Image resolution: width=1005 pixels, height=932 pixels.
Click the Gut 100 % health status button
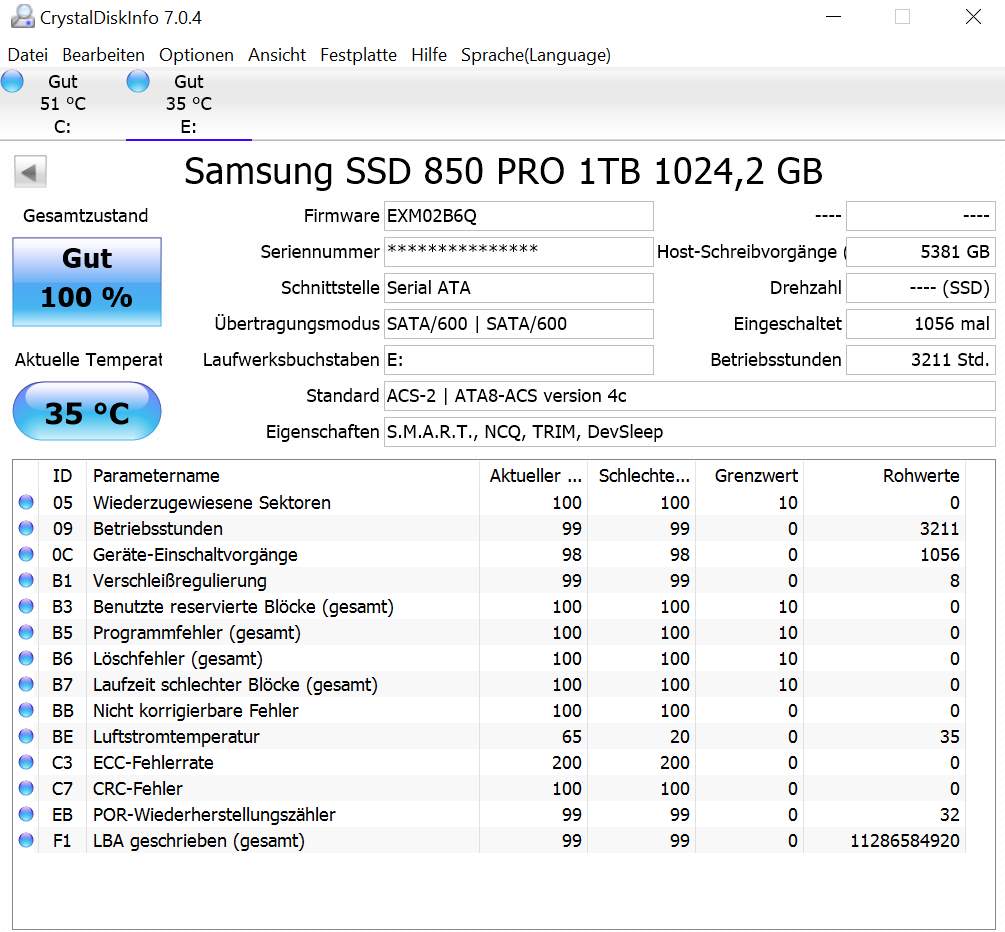(x=87, y=281)
